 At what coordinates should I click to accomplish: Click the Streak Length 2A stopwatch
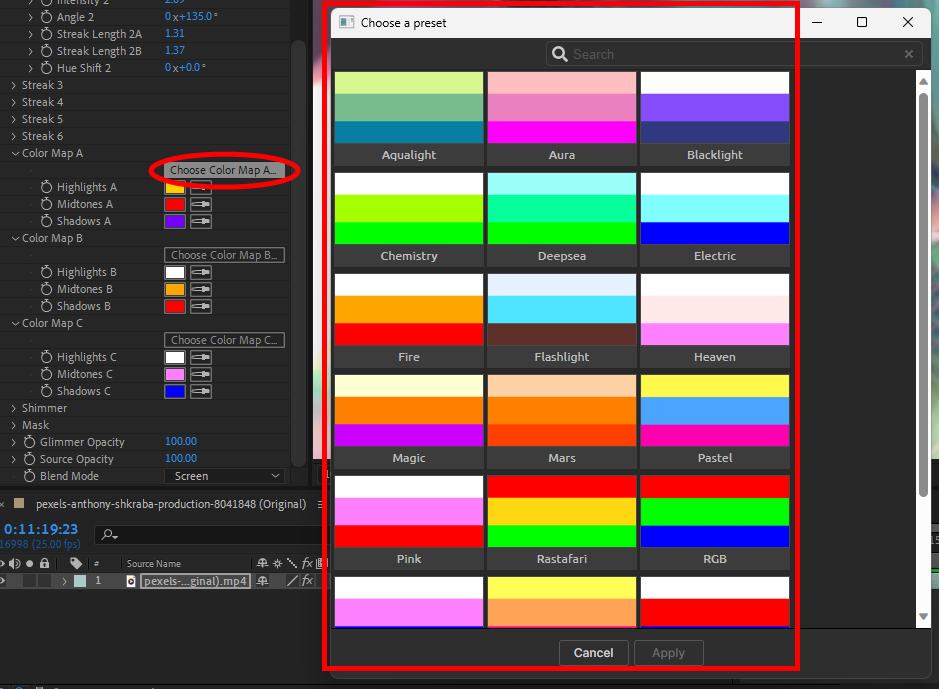pyautogui.click(x=46, y=34)
